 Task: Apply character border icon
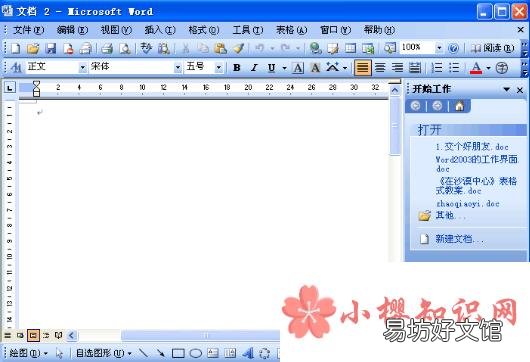[x=297, y=68]
